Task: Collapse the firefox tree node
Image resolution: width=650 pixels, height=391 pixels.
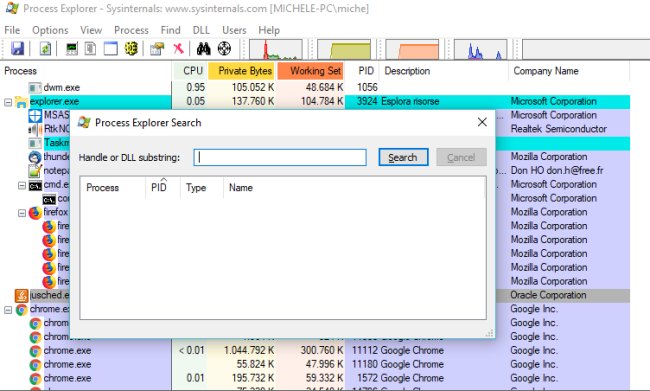Action: click(22, 213)
